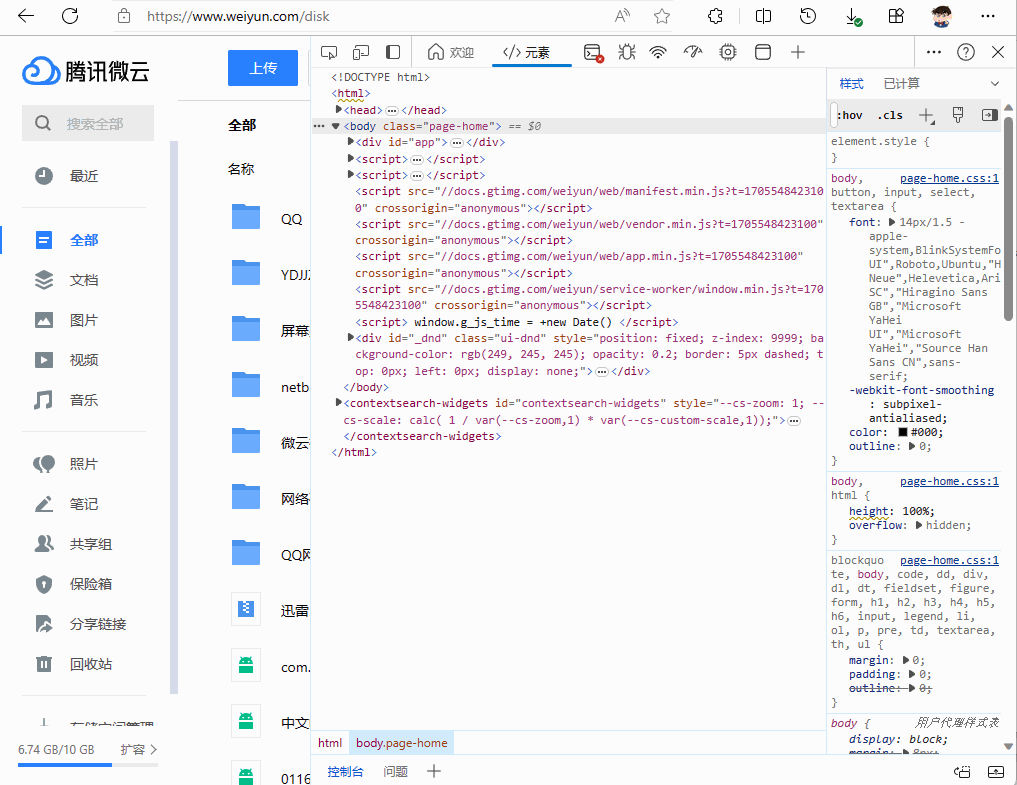Toggle the :hov element state panel
Screen dimensions: 1017x785
click(x=850, y=115)
